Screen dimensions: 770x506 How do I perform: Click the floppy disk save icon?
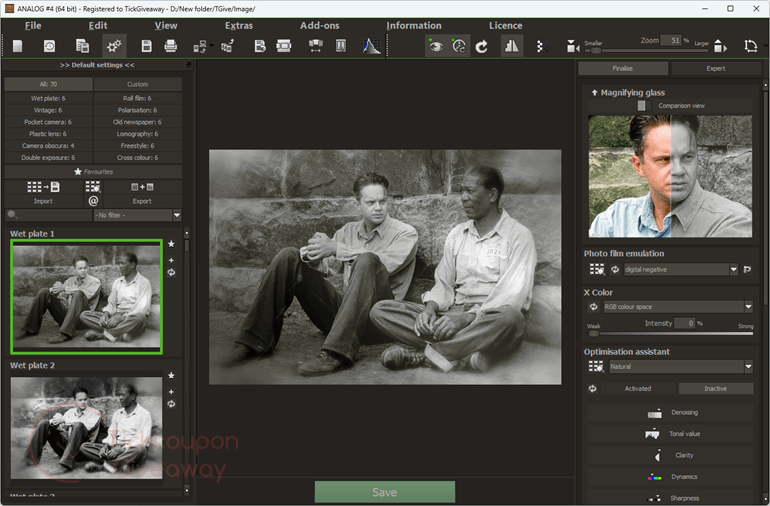coord(146,46)
